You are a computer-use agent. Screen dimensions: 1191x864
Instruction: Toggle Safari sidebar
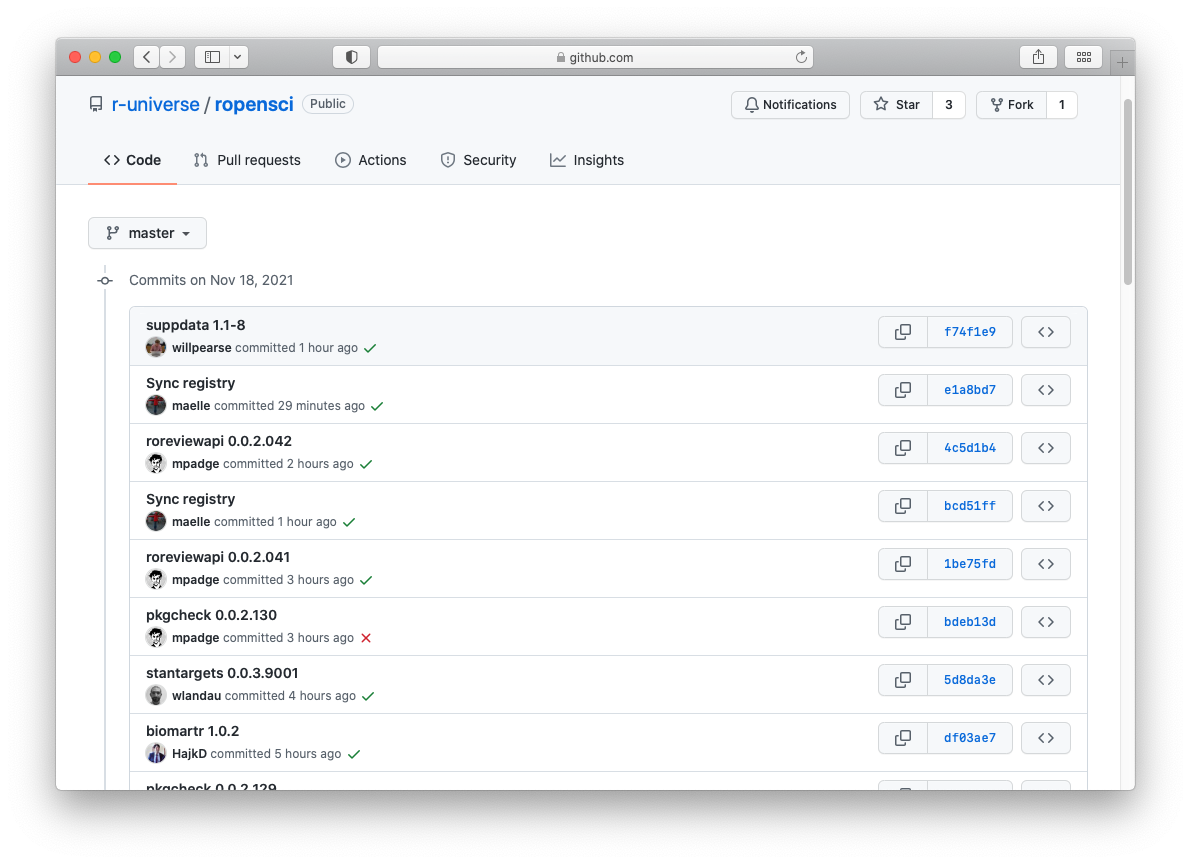(213, 57)
